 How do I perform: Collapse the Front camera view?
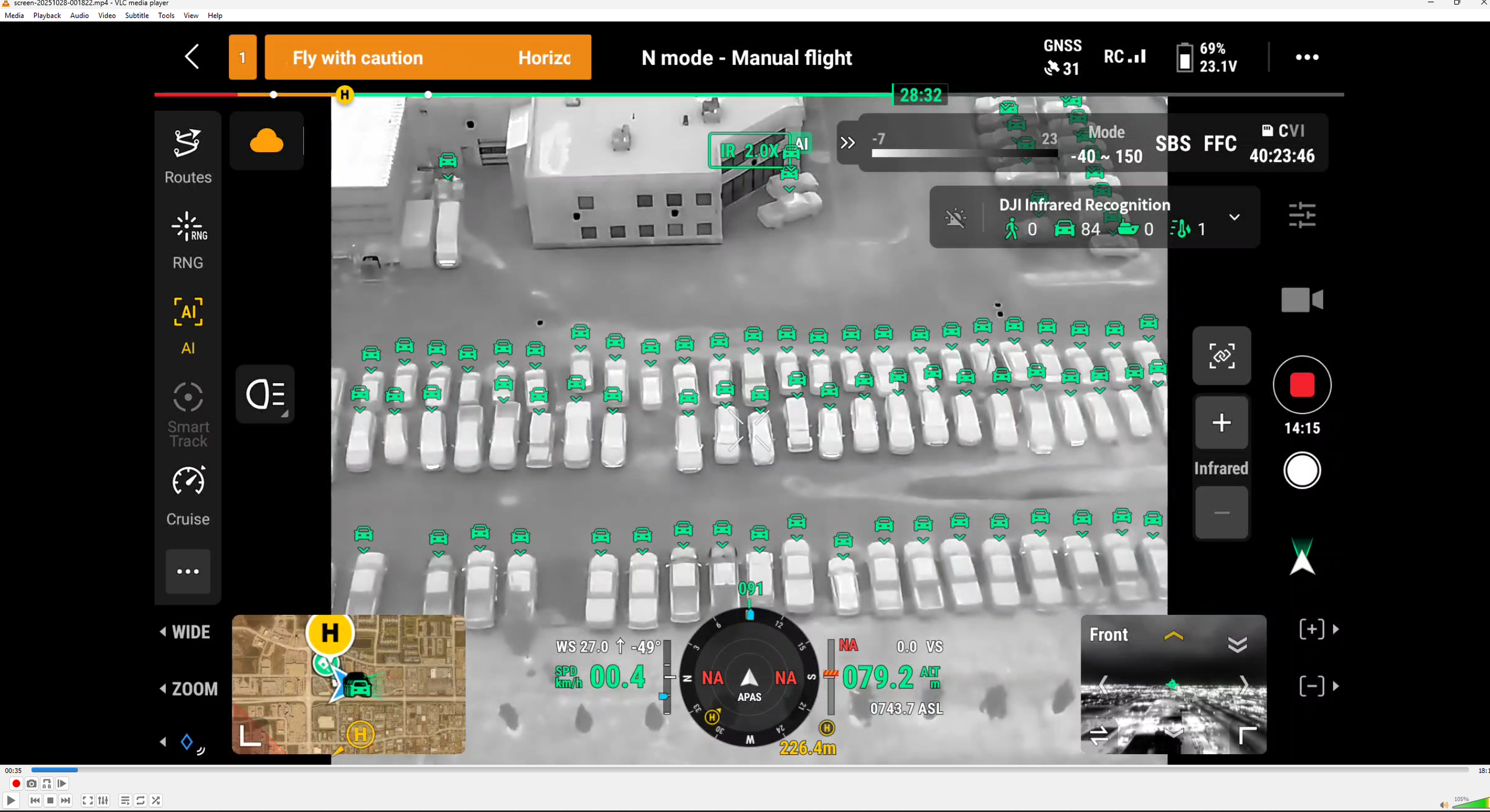pos(1238,643)
